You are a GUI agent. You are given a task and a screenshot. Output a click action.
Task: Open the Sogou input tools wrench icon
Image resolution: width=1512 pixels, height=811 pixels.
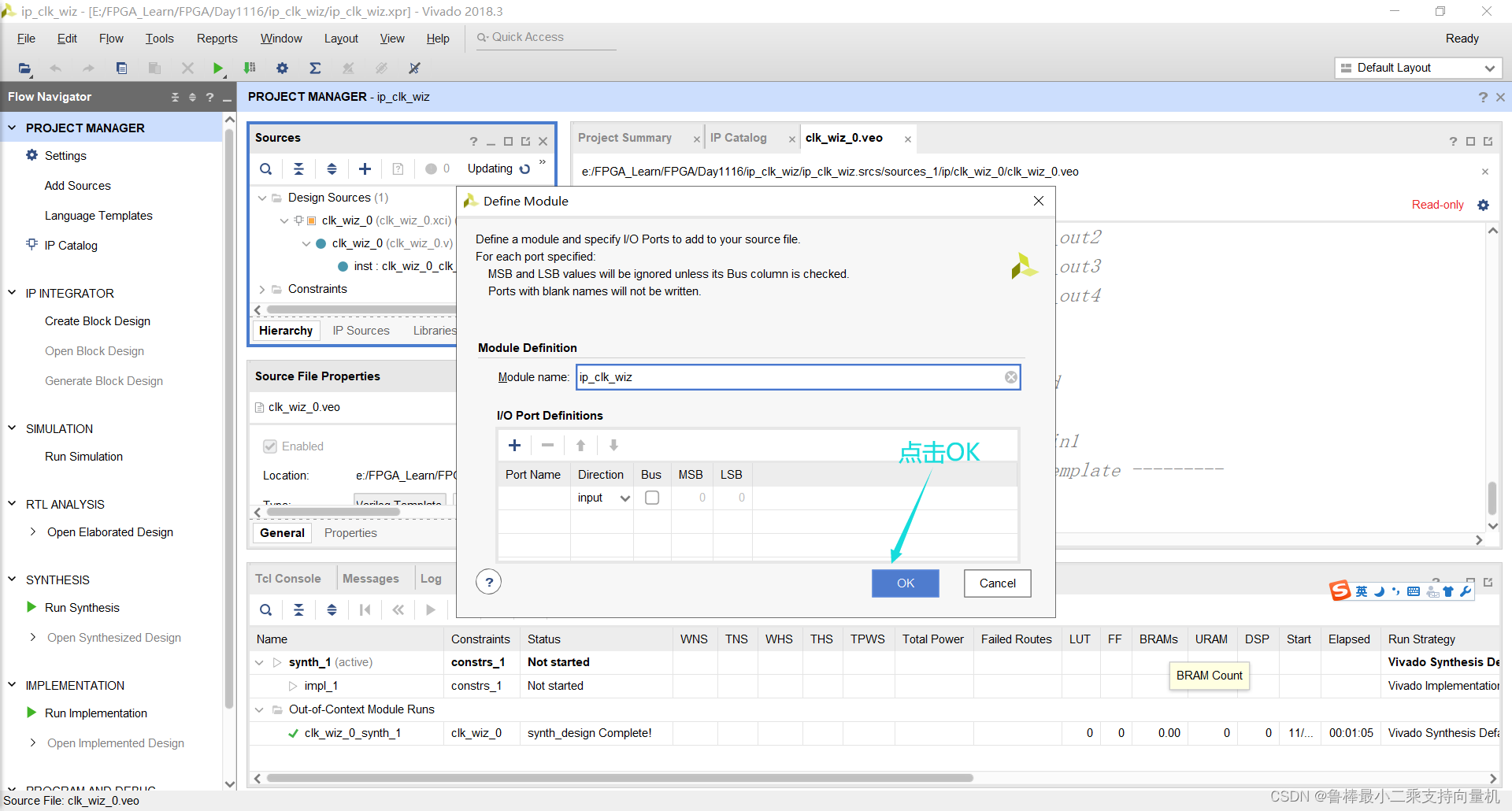(1466, 591)
